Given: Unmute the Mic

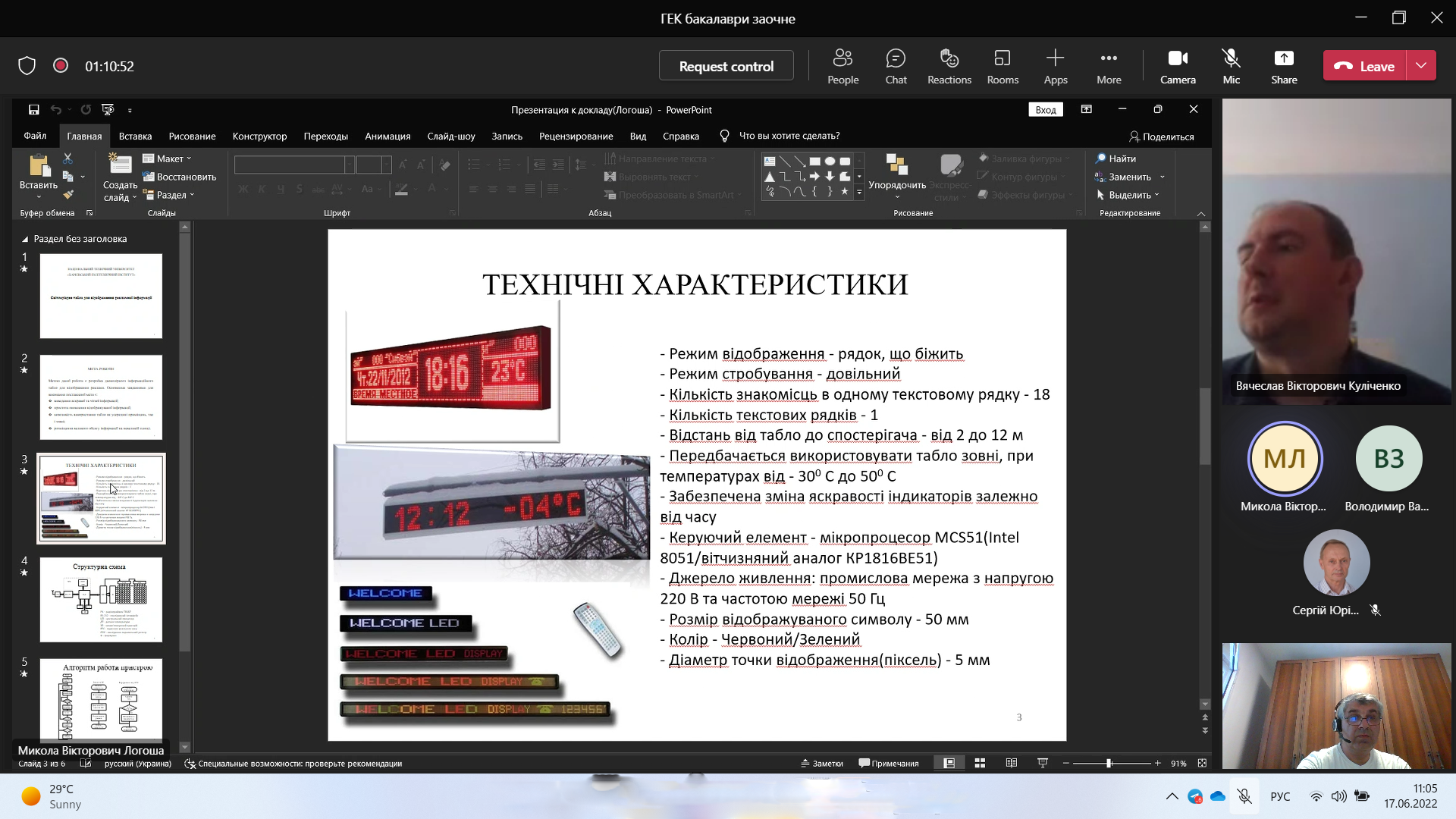Looking at the screenshot, I should (1231, 66).
